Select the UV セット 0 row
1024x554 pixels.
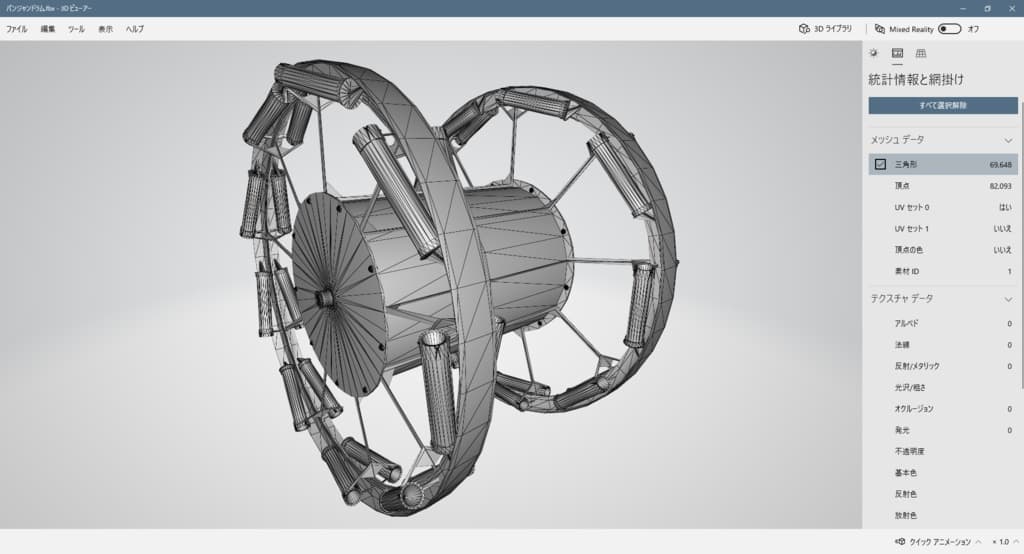click(x=943, y=207)
